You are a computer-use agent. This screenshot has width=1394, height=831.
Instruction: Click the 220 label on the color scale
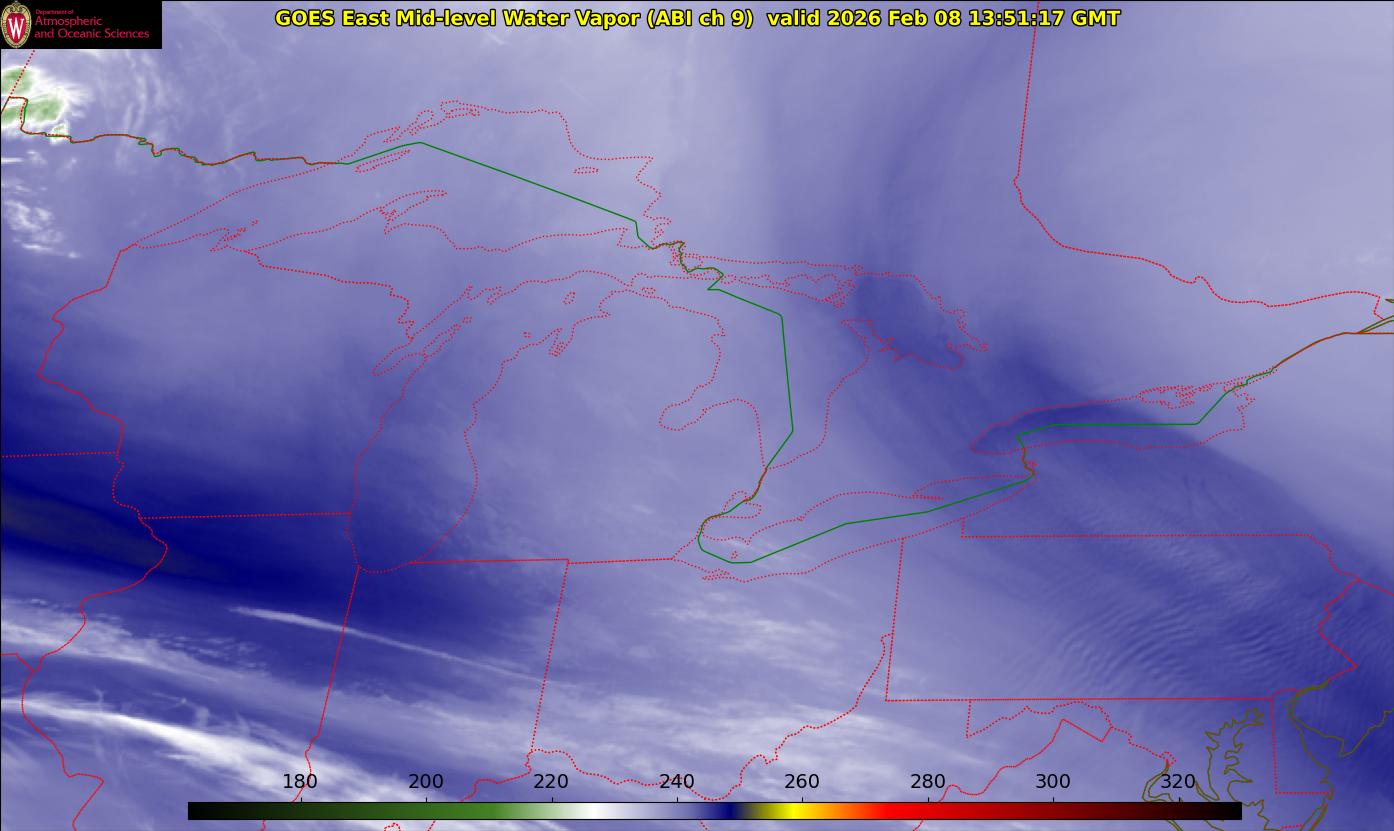pyautogui.click(x=551, y=781)
